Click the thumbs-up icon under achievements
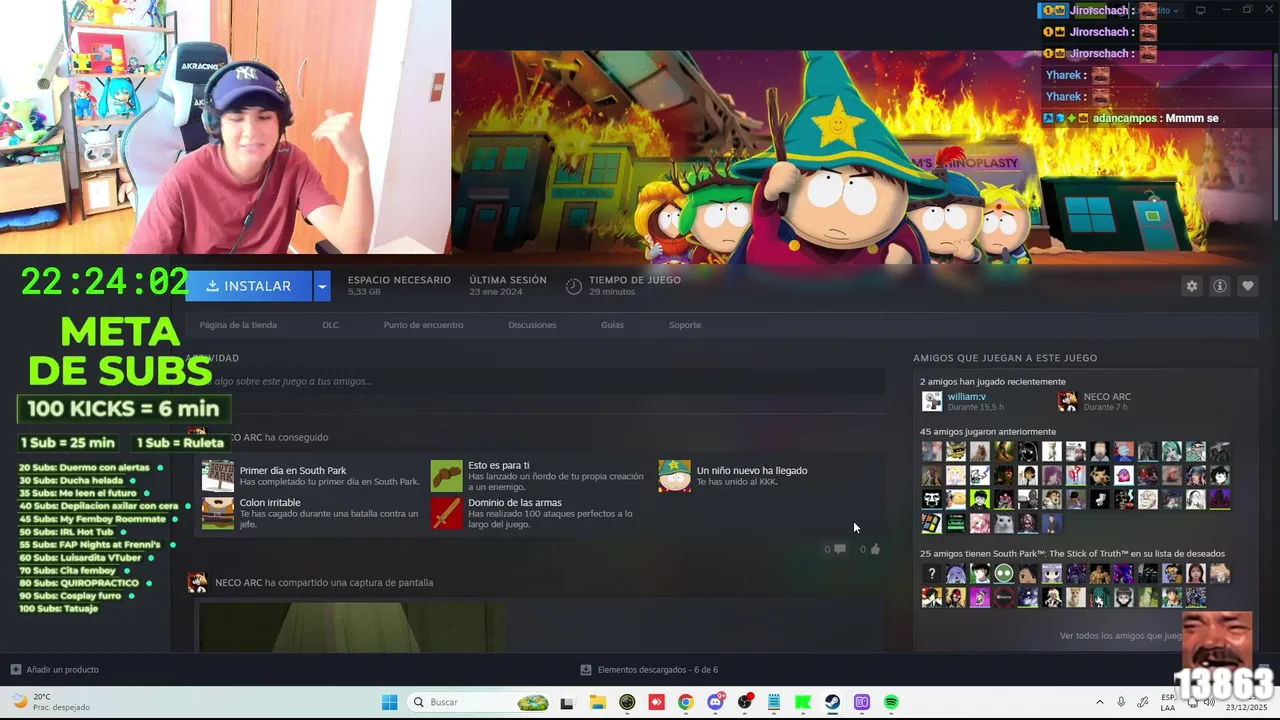 [875, 549]
